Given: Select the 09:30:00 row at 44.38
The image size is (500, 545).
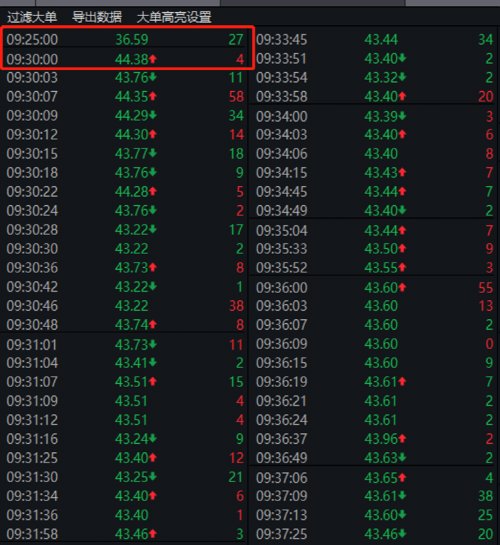Looking at the screenshot, I should coord(125,59).
